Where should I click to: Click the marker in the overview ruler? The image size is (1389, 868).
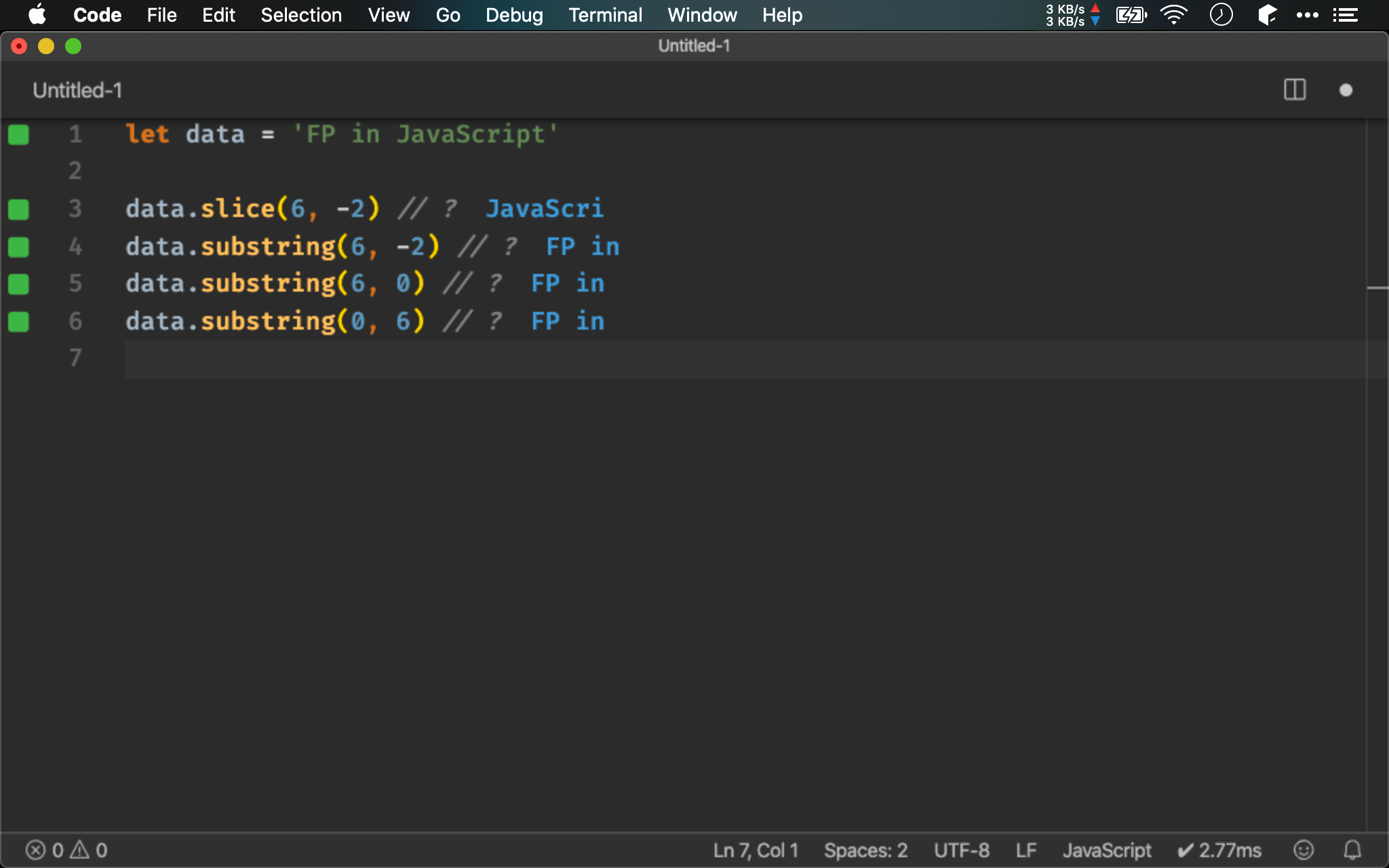1377,288
